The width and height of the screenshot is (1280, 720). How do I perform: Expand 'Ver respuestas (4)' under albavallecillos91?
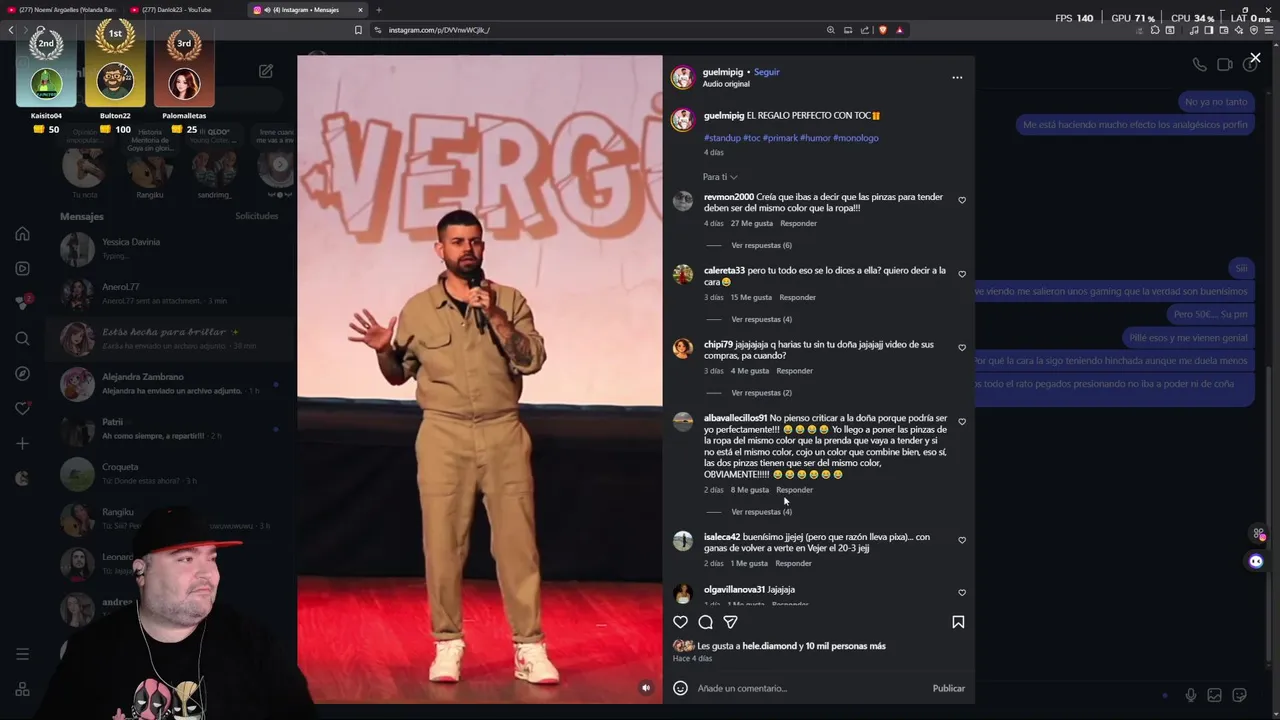coord(761,512)
